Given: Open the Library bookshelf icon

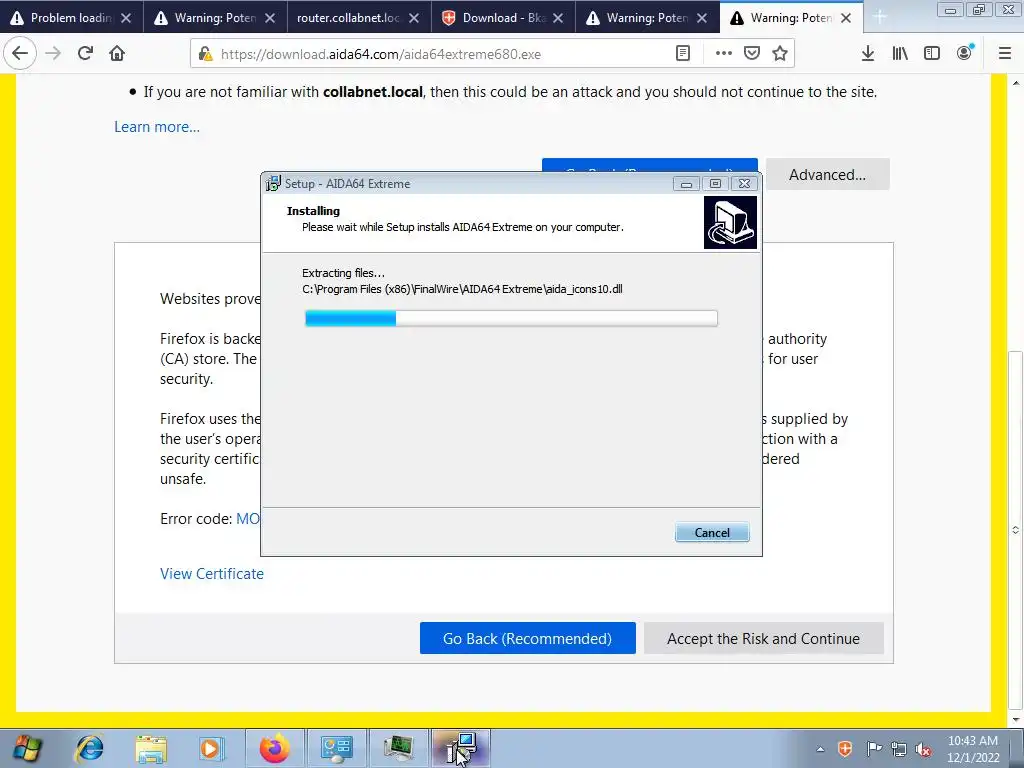Looking at the screenshot, I should point(900,54).
